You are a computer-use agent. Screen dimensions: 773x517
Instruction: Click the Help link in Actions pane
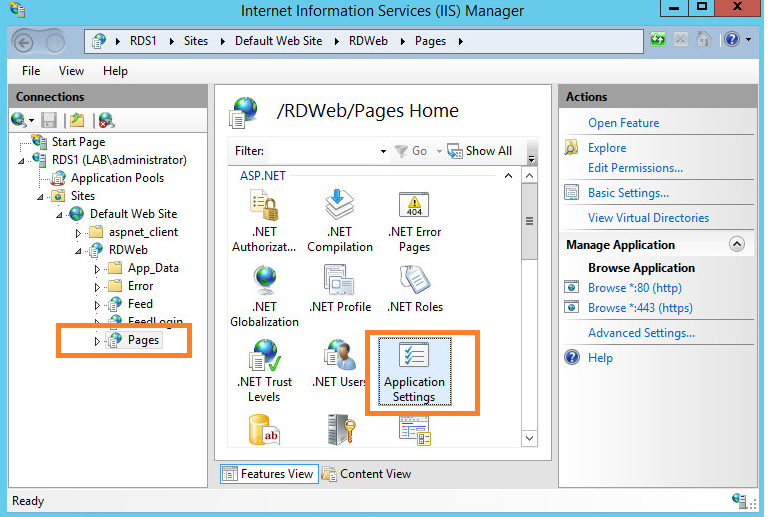[x=600, y=358]
